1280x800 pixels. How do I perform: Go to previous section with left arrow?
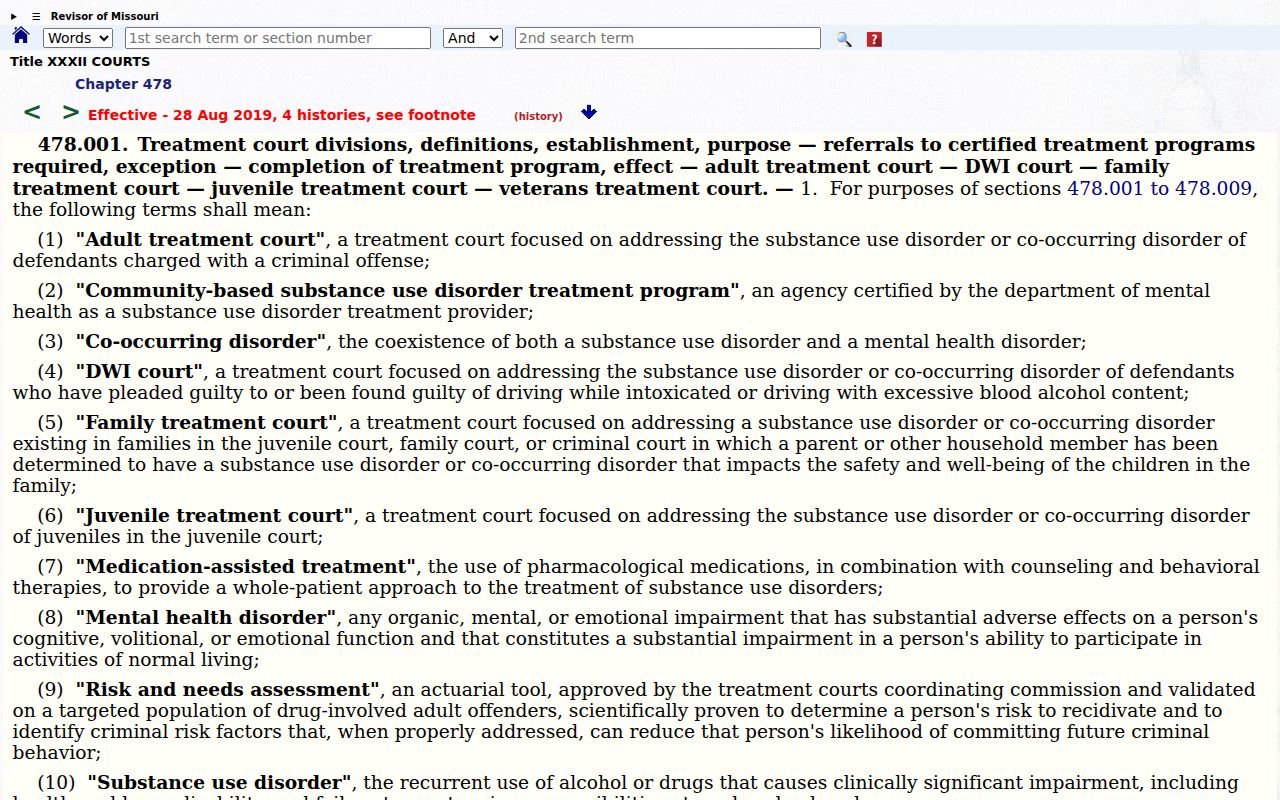tap(32, 113)
